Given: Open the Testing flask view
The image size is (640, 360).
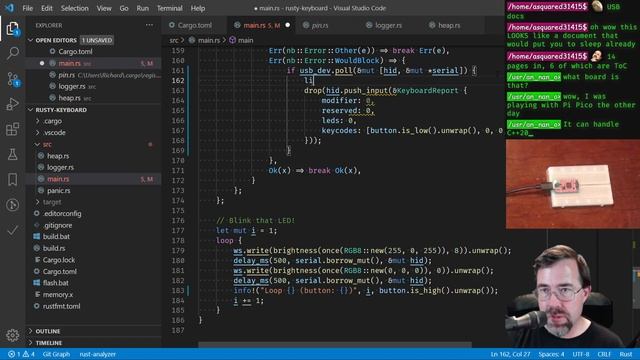Looking at the screenshot, I should pyautogui.click(x=13, y=154).
